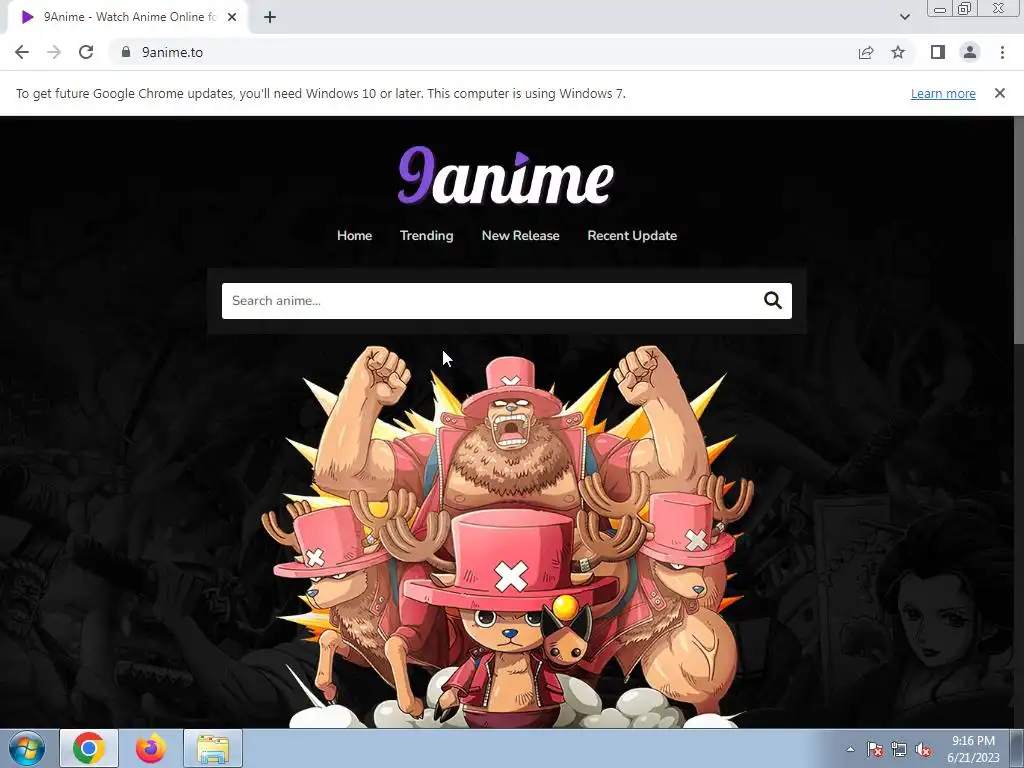Open the New Release page
The height and width of the screenshot is (768, 1024).
(x=520, y=236)
